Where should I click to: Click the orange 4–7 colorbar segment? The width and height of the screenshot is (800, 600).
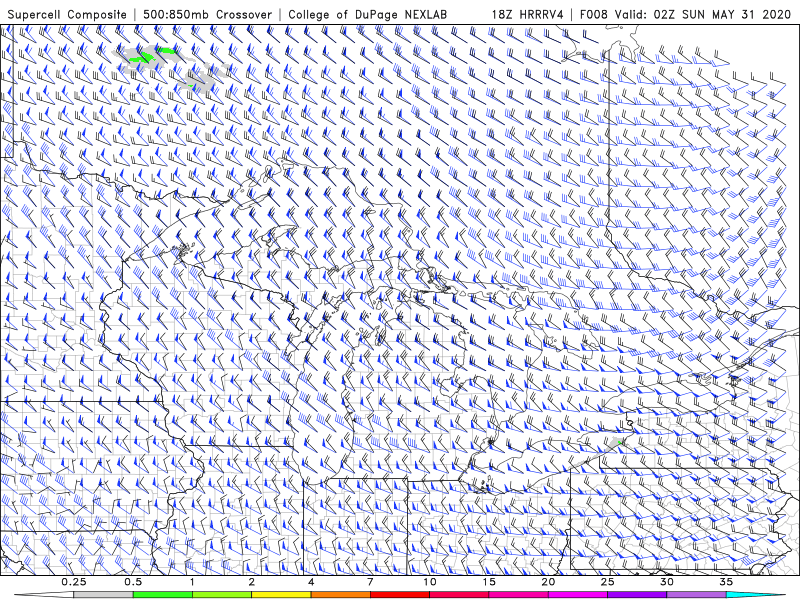341,595
